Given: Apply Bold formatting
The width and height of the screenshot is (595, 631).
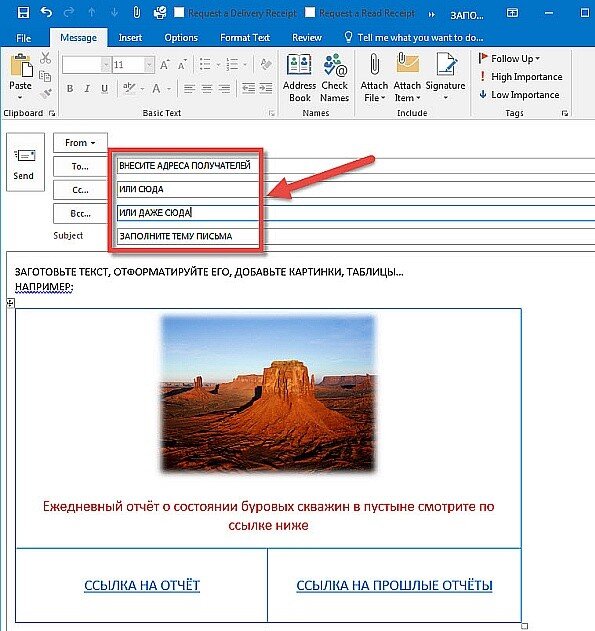Looking at the screenshot, I should (70, 89).
